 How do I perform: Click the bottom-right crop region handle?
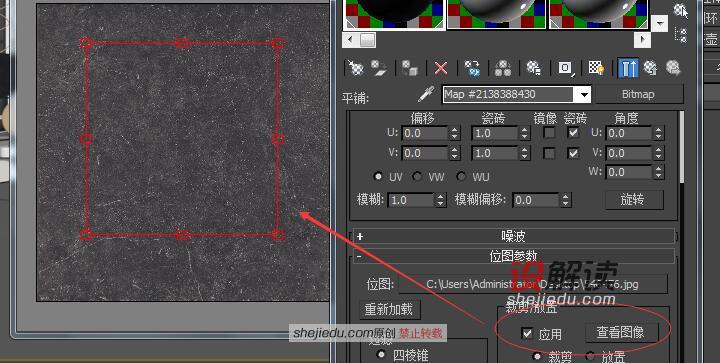tap(277, 235)
